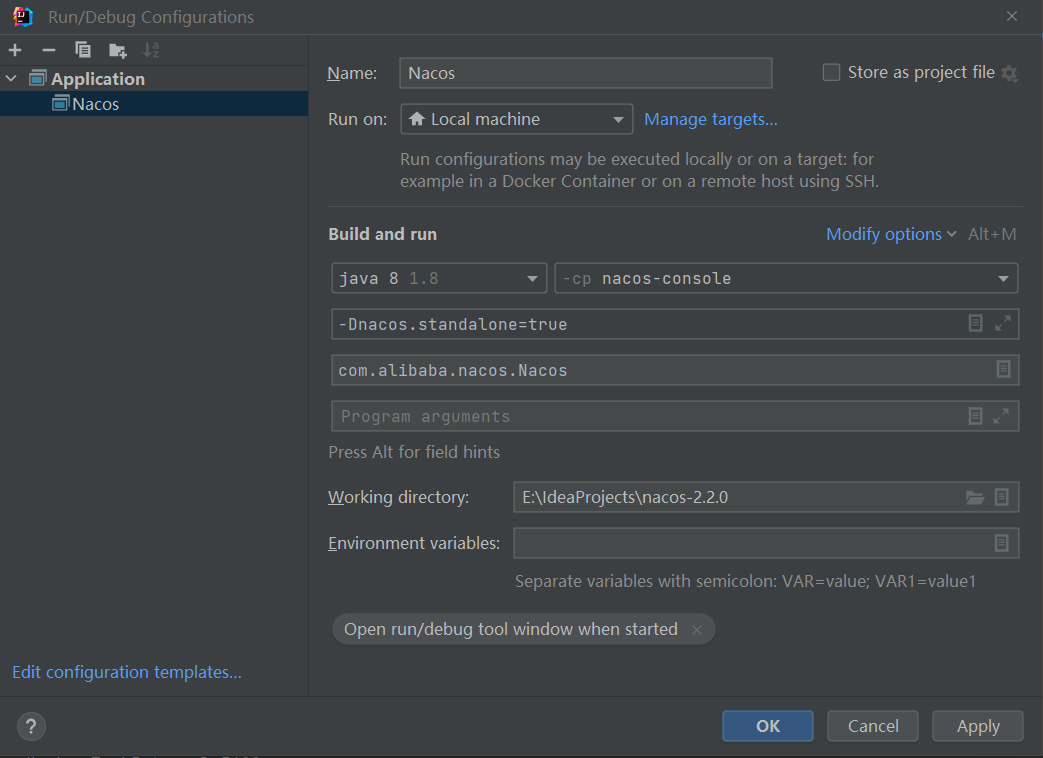Open project file storage settings gear

1010,73
